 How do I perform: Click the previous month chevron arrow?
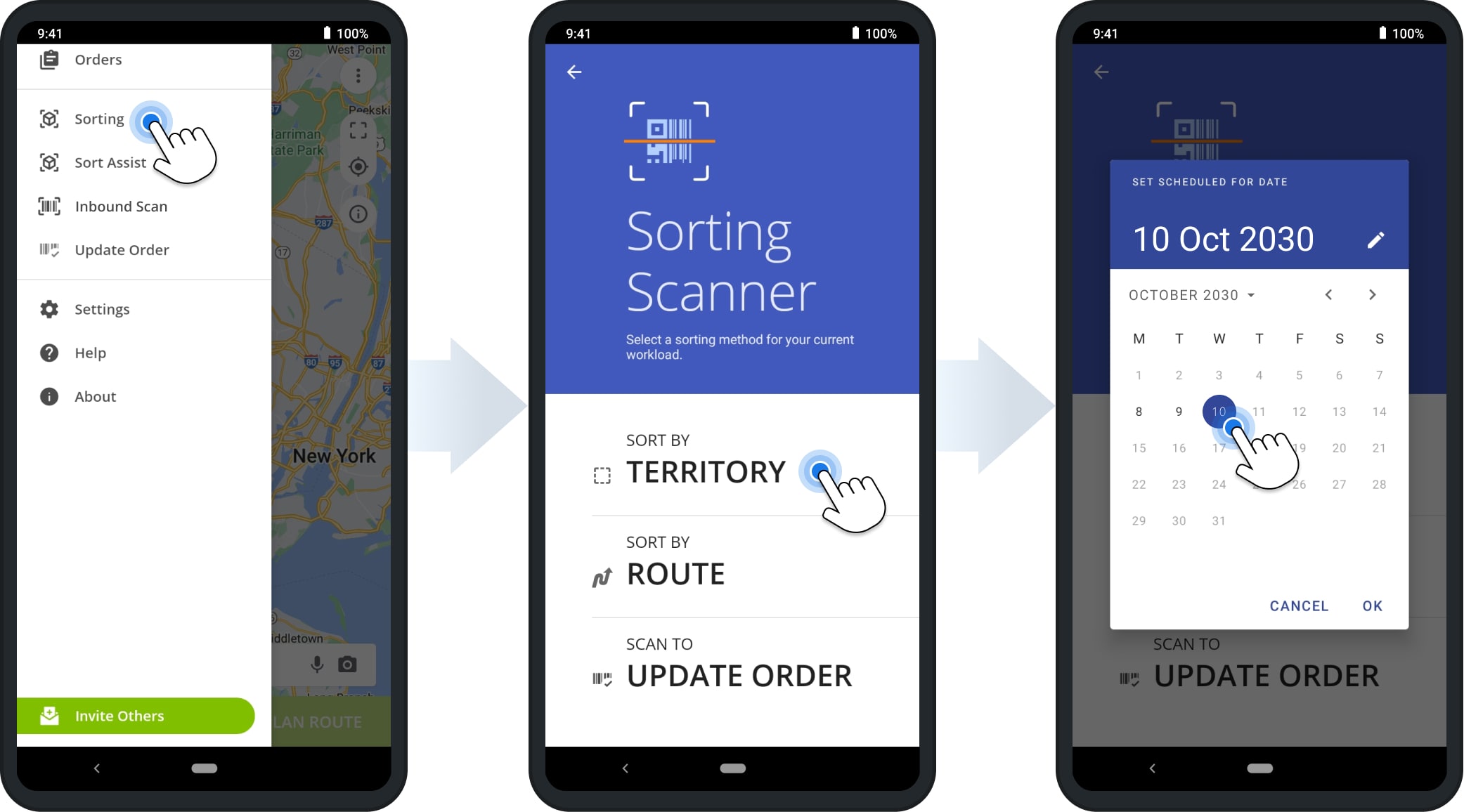tap(1329, 295)
